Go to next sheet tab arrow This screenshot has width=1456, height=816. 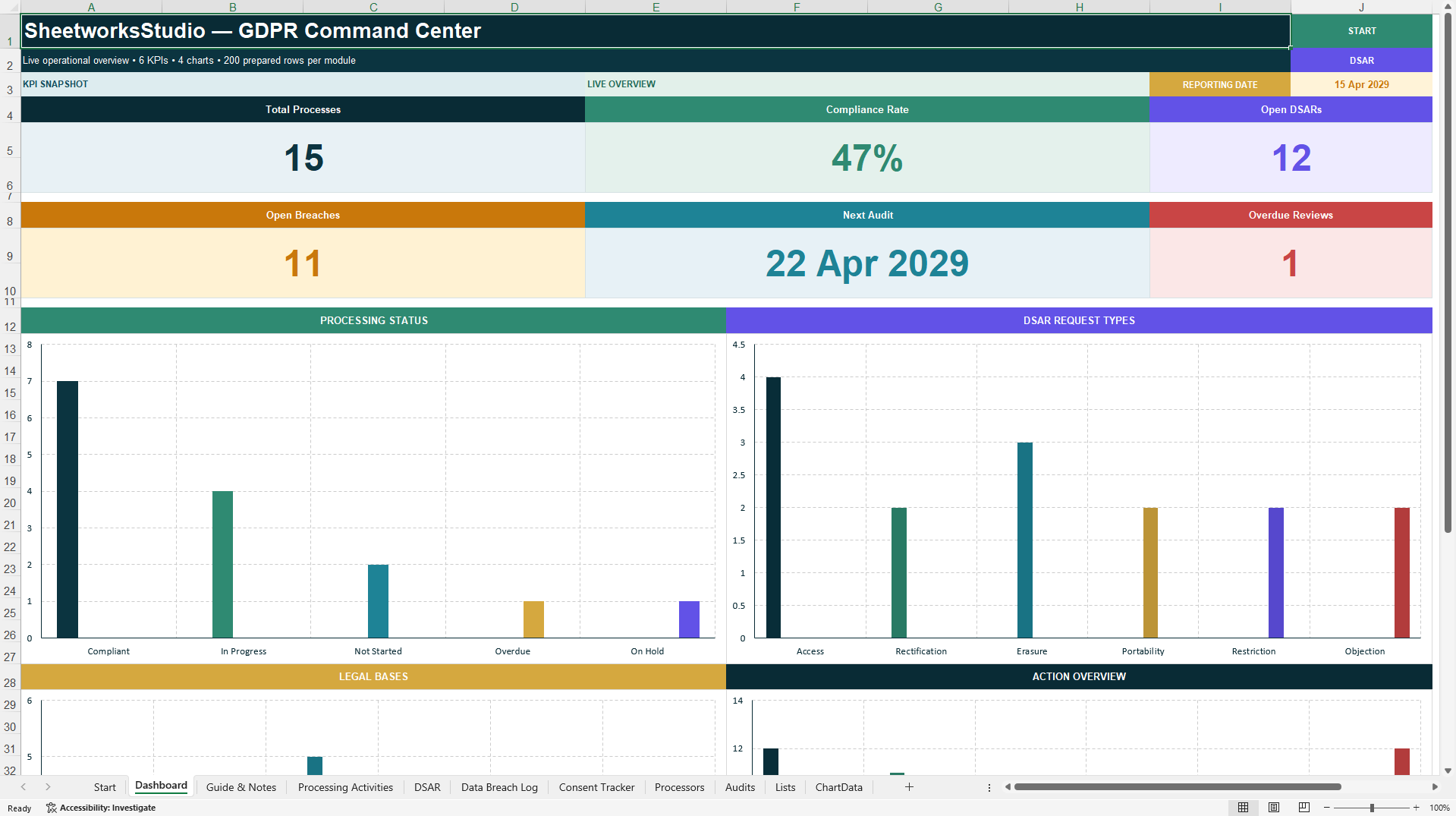(48, 787)
